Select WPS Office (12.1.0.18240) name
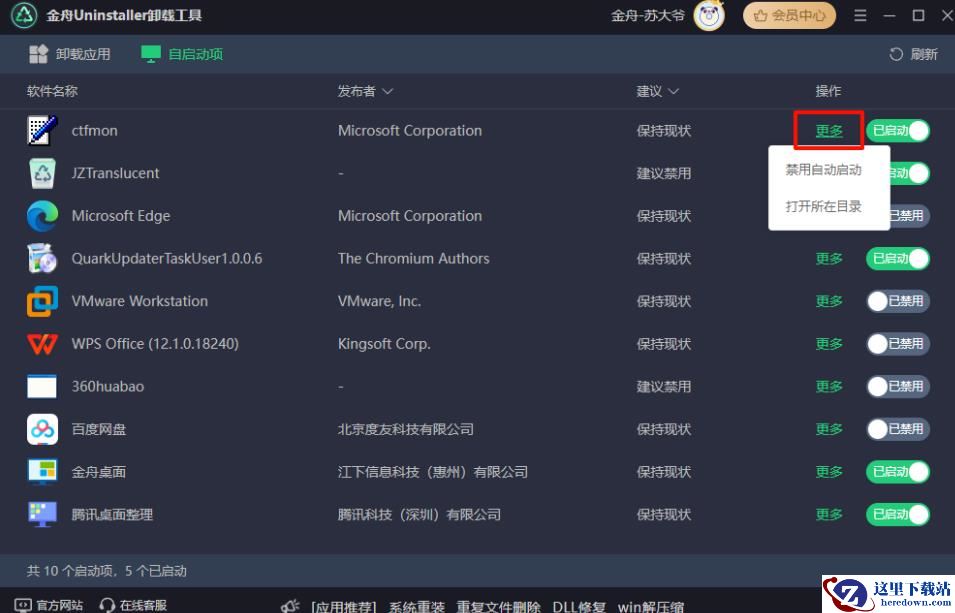Screen dimensions: 955x613 (x=155, y=344)
